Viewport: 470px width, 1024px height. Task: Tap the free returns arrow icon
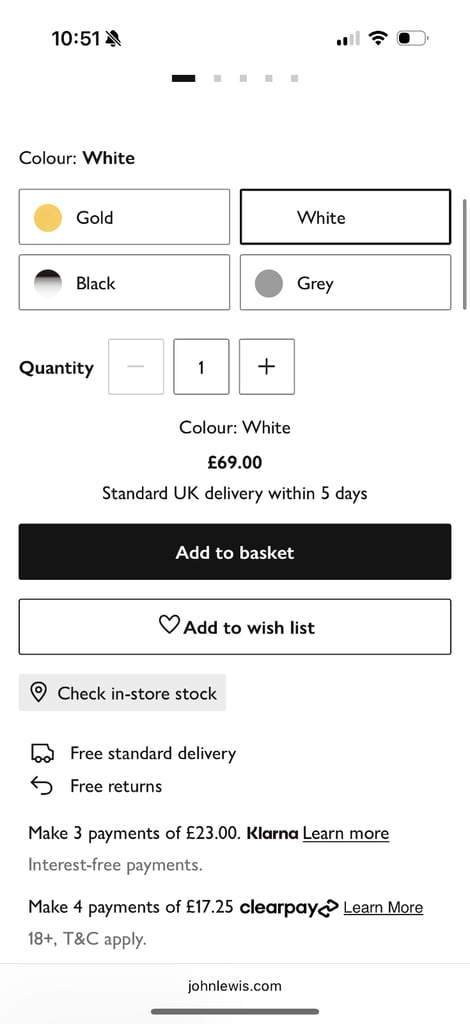42,786
